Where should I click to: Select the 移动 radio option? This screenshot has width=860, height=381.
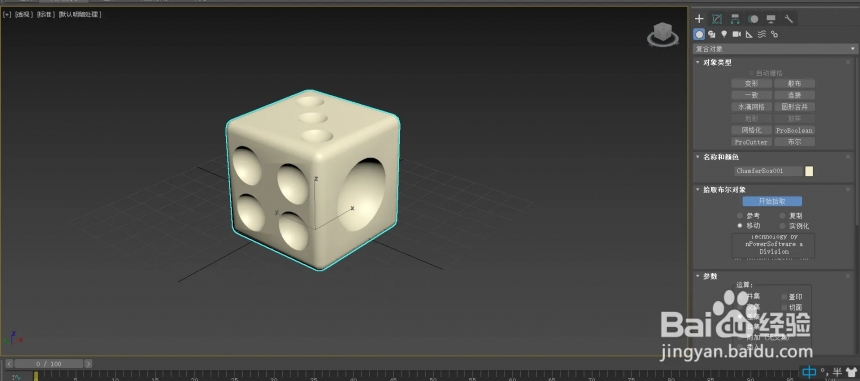tap(740, 225)
